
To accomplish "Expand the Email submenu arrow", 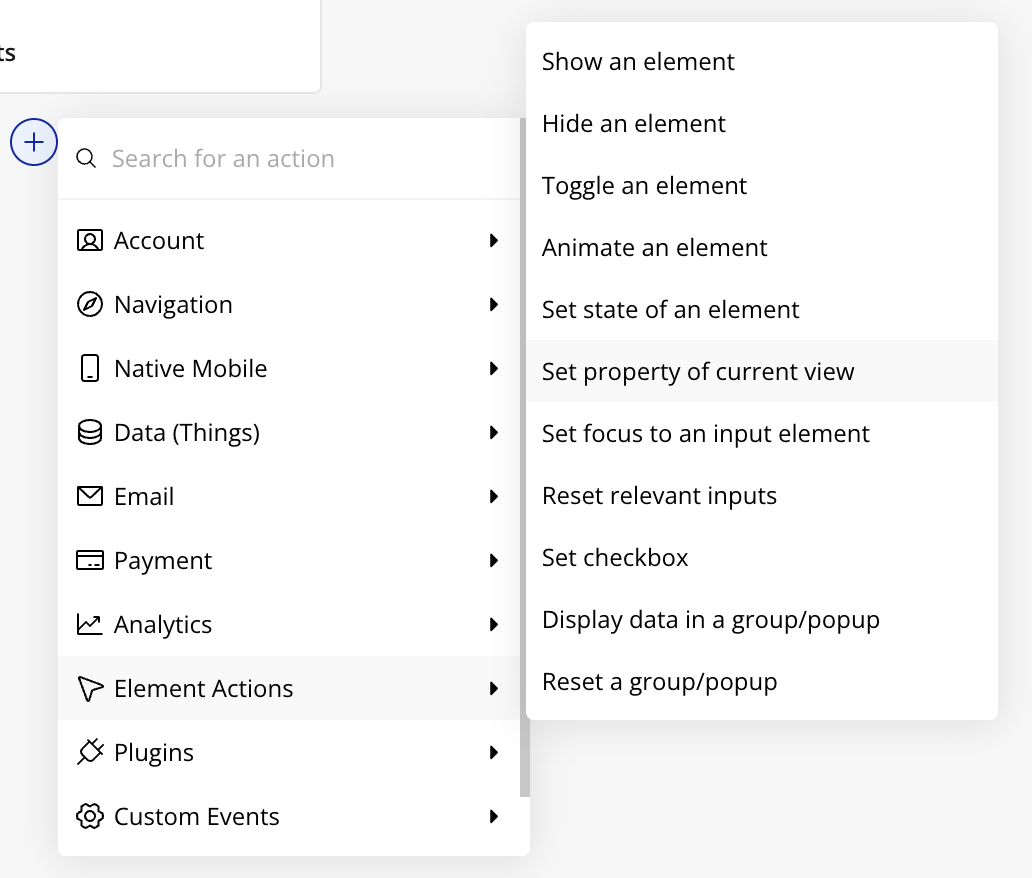I will click(494, 496).
